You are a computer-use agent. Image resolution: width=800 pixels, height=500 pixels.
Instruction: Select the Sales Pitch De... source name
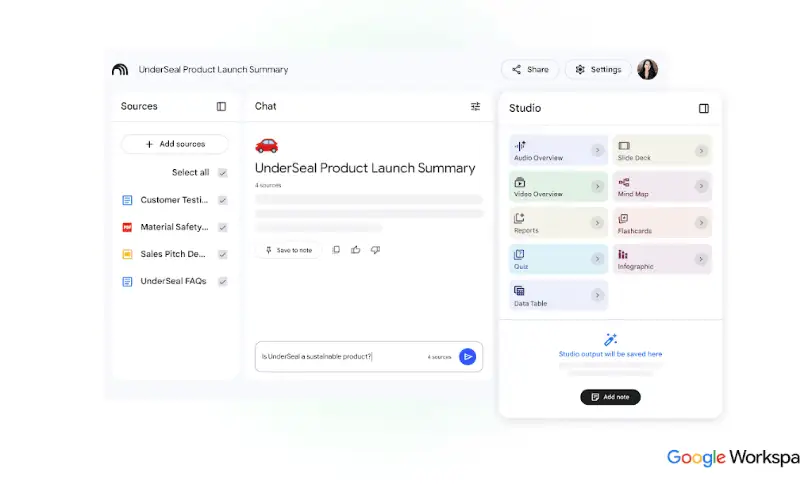point(173,254)
